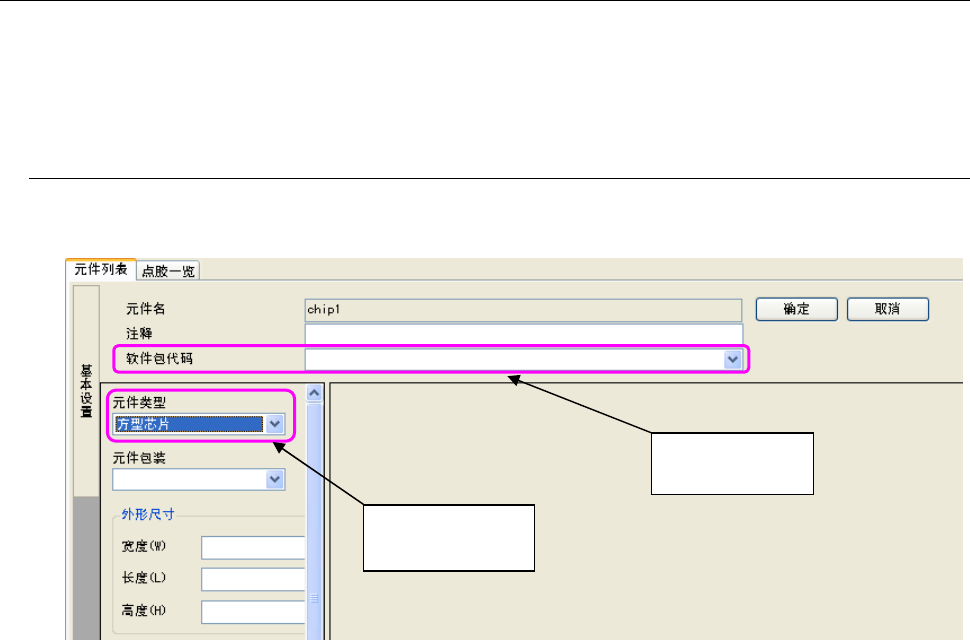Click the 元件名 label
Screen dimensions: 970x640
(x=146, y=309)
